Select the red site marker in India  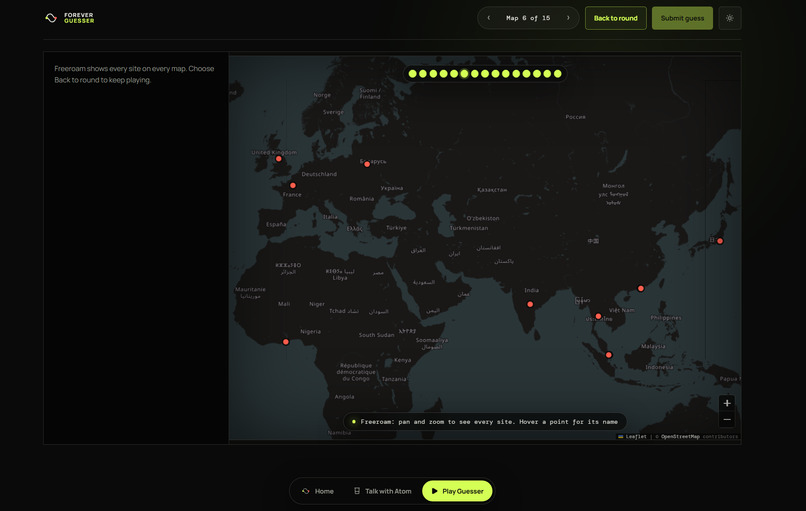530,304
